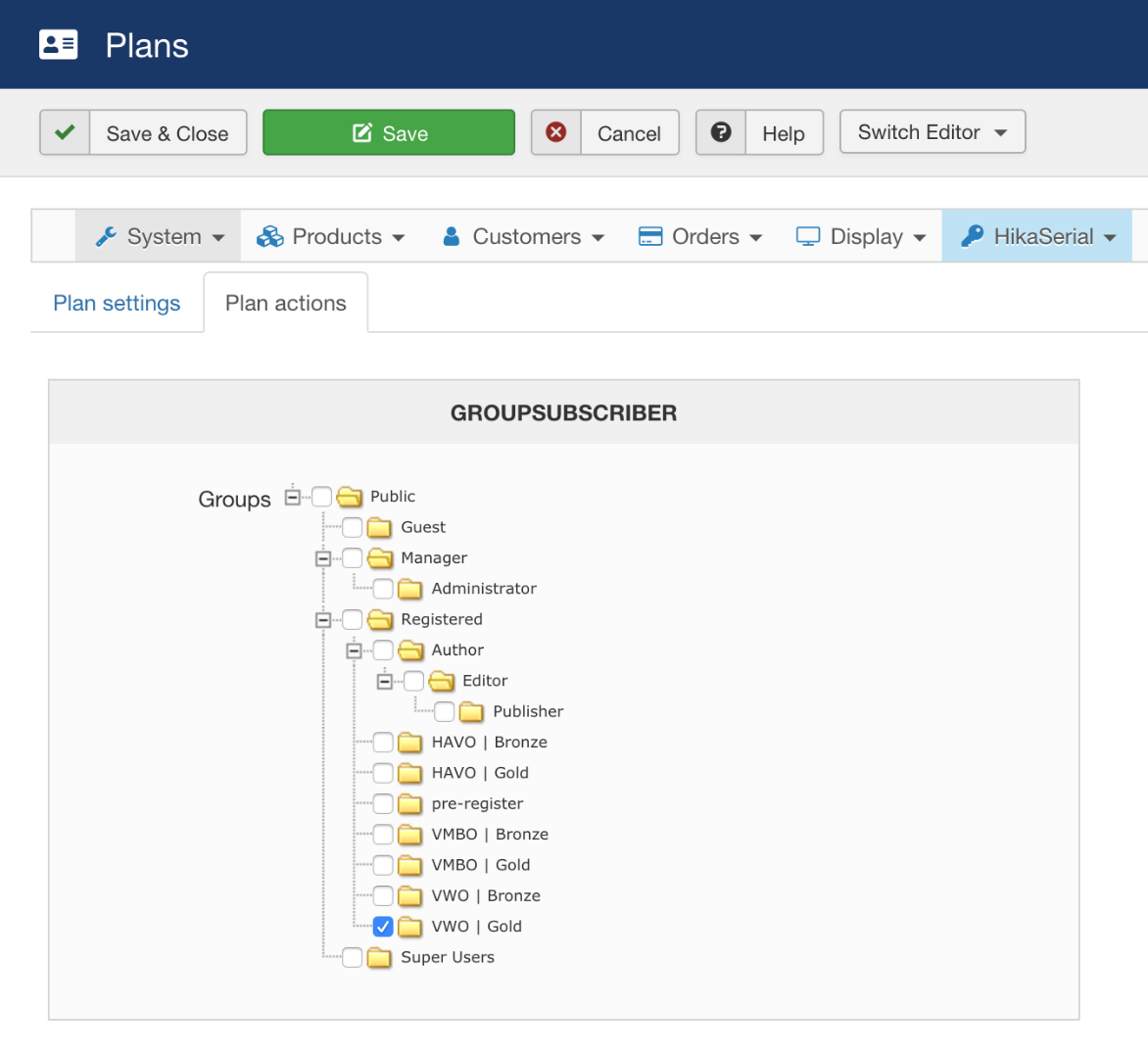1148x1058 pixels.
Task: Collapse the Manager group tree node
Action: tap(323, 558)
